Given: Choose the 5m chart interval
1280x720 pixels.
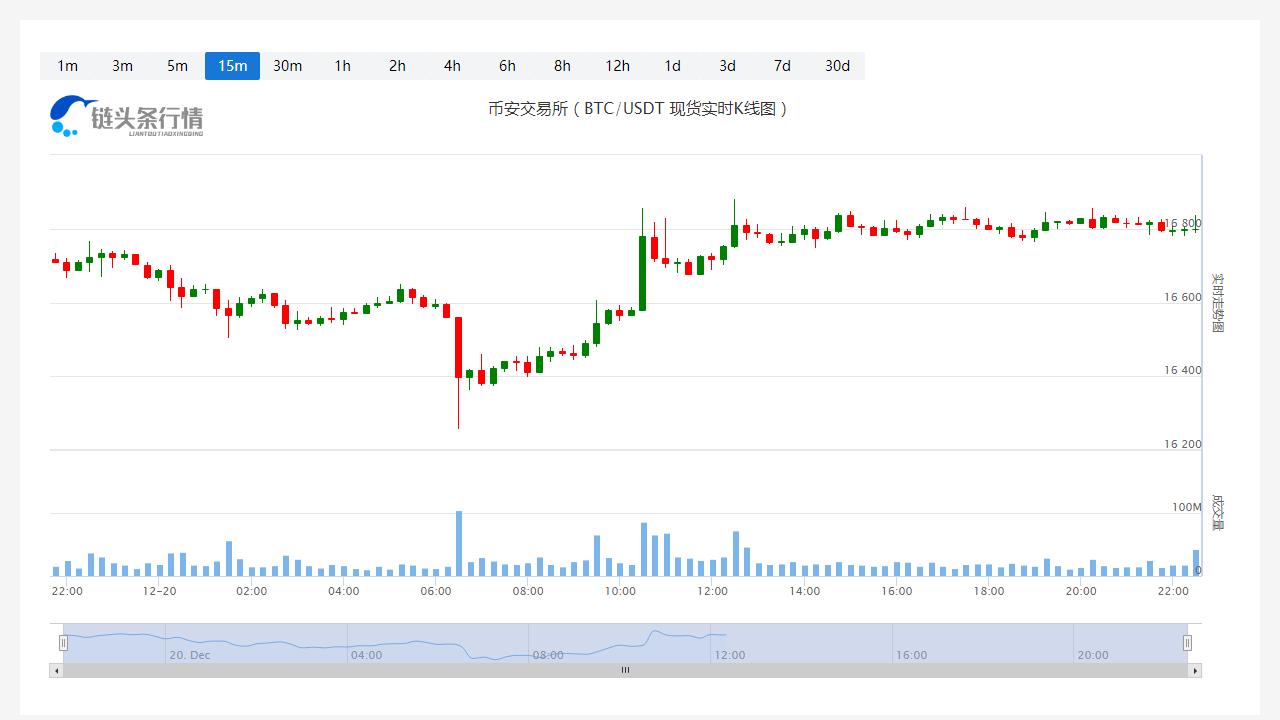Looking at the screenshot, I should point(177,66).
